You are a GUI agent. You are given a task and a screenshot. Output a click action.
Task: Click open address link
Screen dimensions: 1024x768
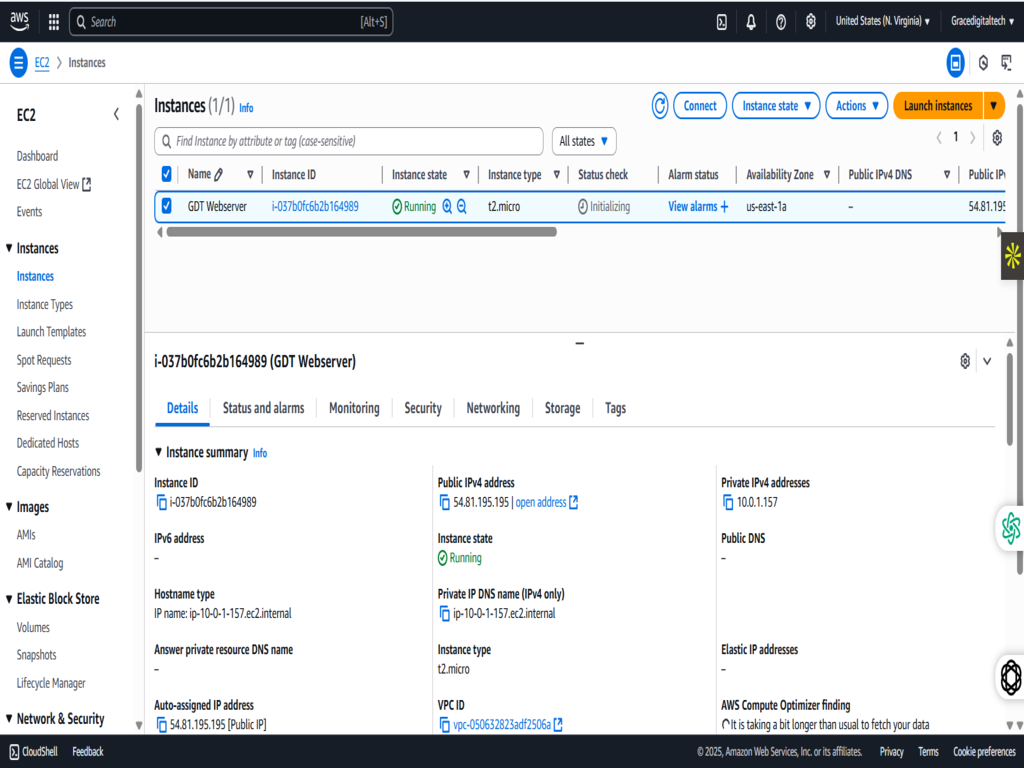pos(541,502)
